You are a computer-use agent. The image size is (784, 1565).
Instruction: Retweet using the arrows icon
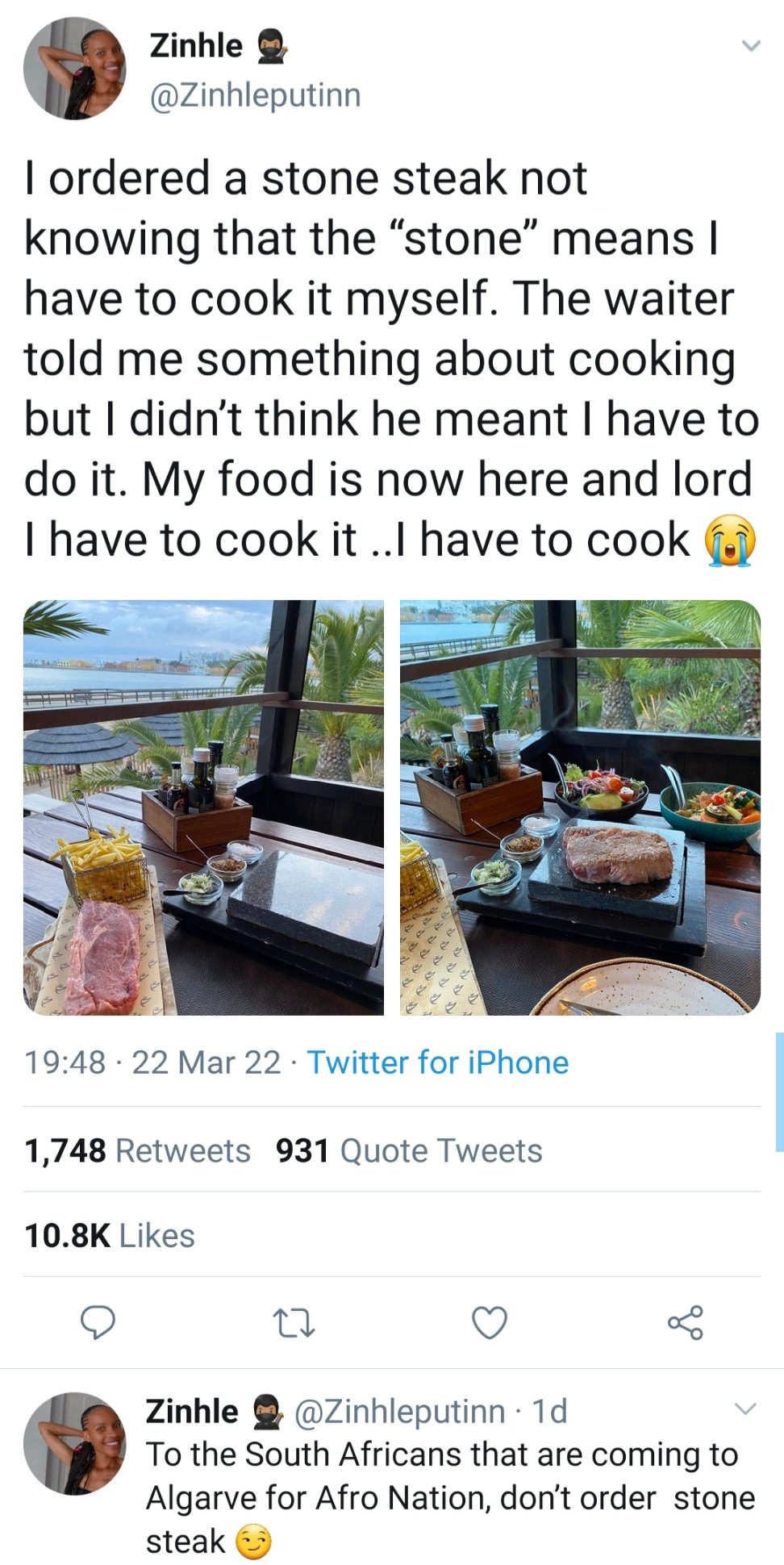click(x=294, y=1322)
